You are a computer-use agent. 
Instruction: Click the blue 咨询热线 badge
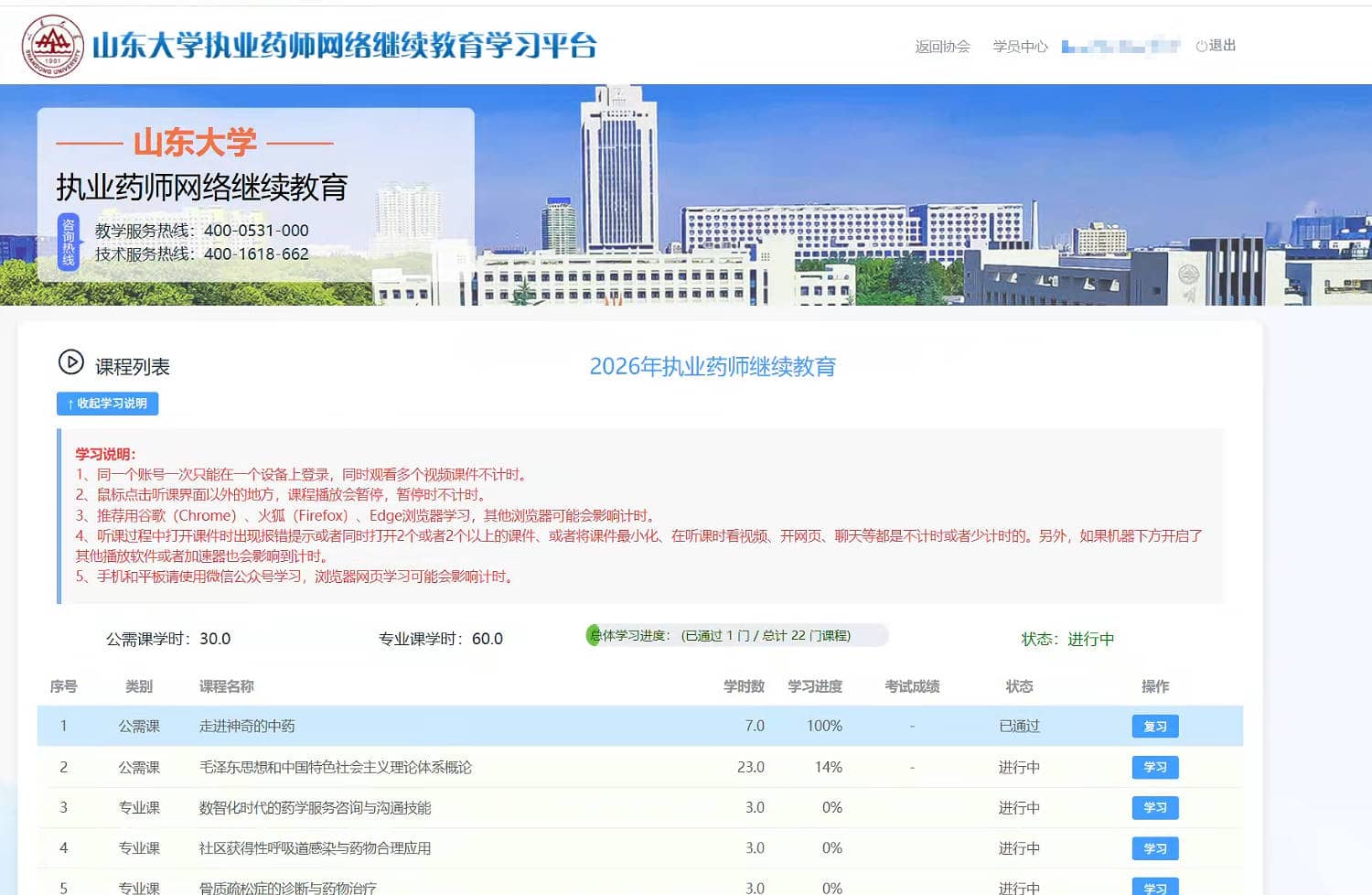point(69,243)
